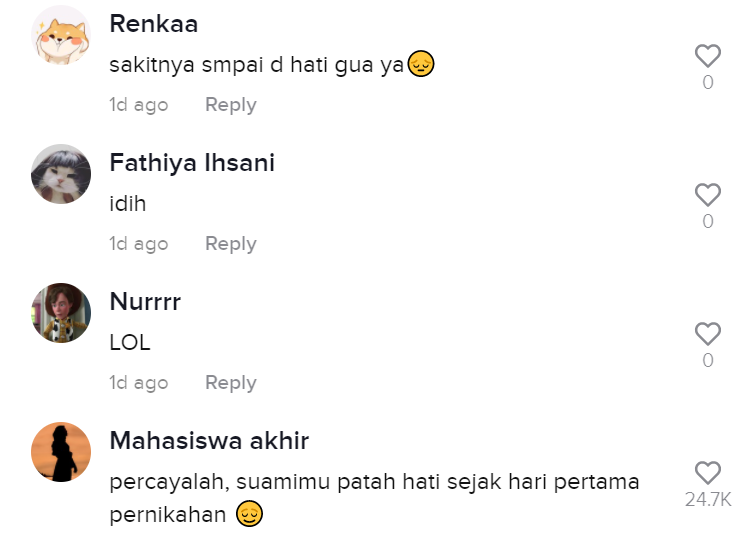This screenshot has width=756, height=535.
Task: Open Fathiya Ihsani's cat avatar
Action: tap(62, 174)
